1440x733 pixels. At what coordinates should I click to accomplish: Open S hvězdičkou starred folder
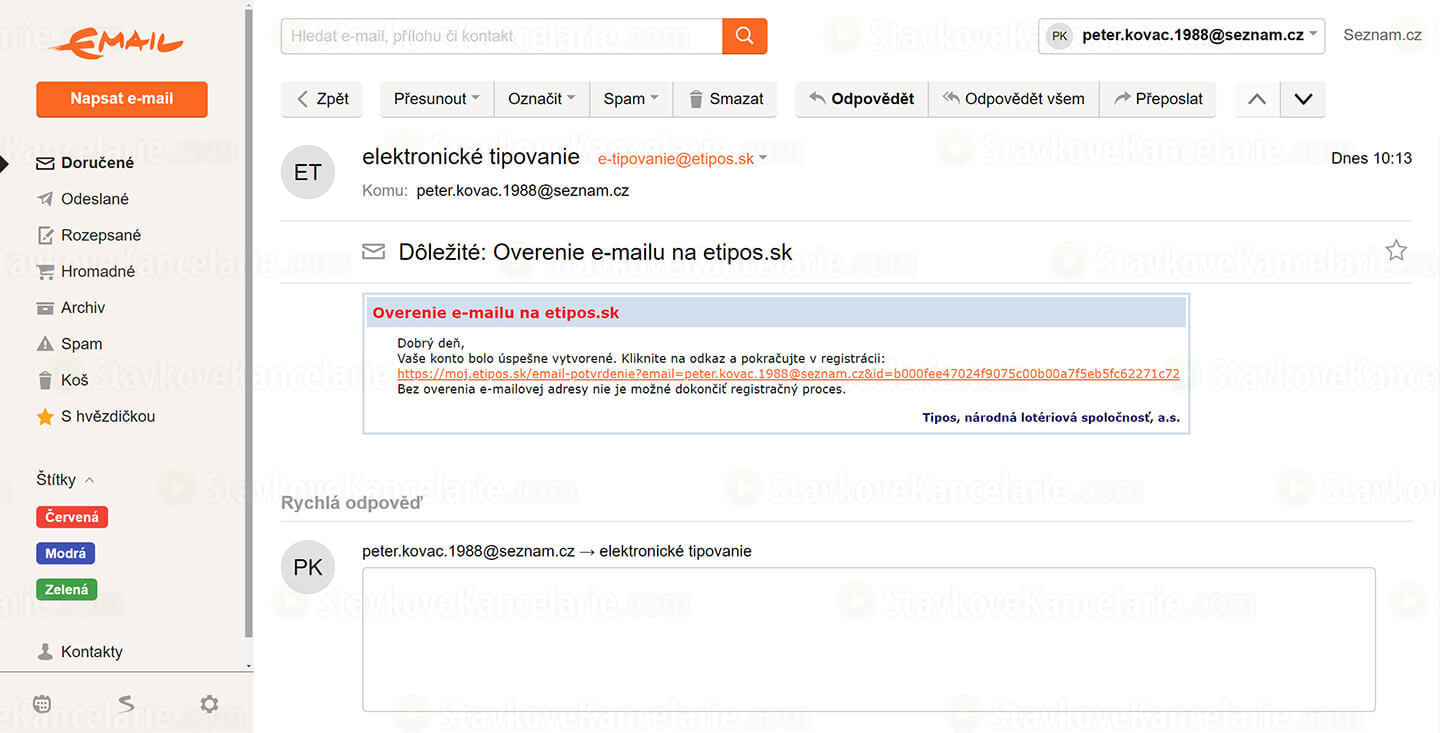point(108,416)
